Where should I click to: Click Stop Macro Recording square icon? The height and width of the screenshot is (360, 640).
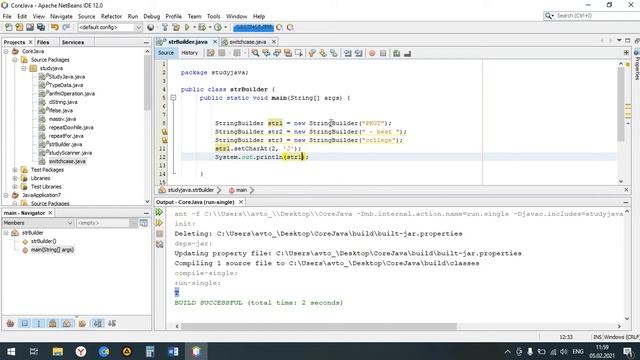[383, 53]
